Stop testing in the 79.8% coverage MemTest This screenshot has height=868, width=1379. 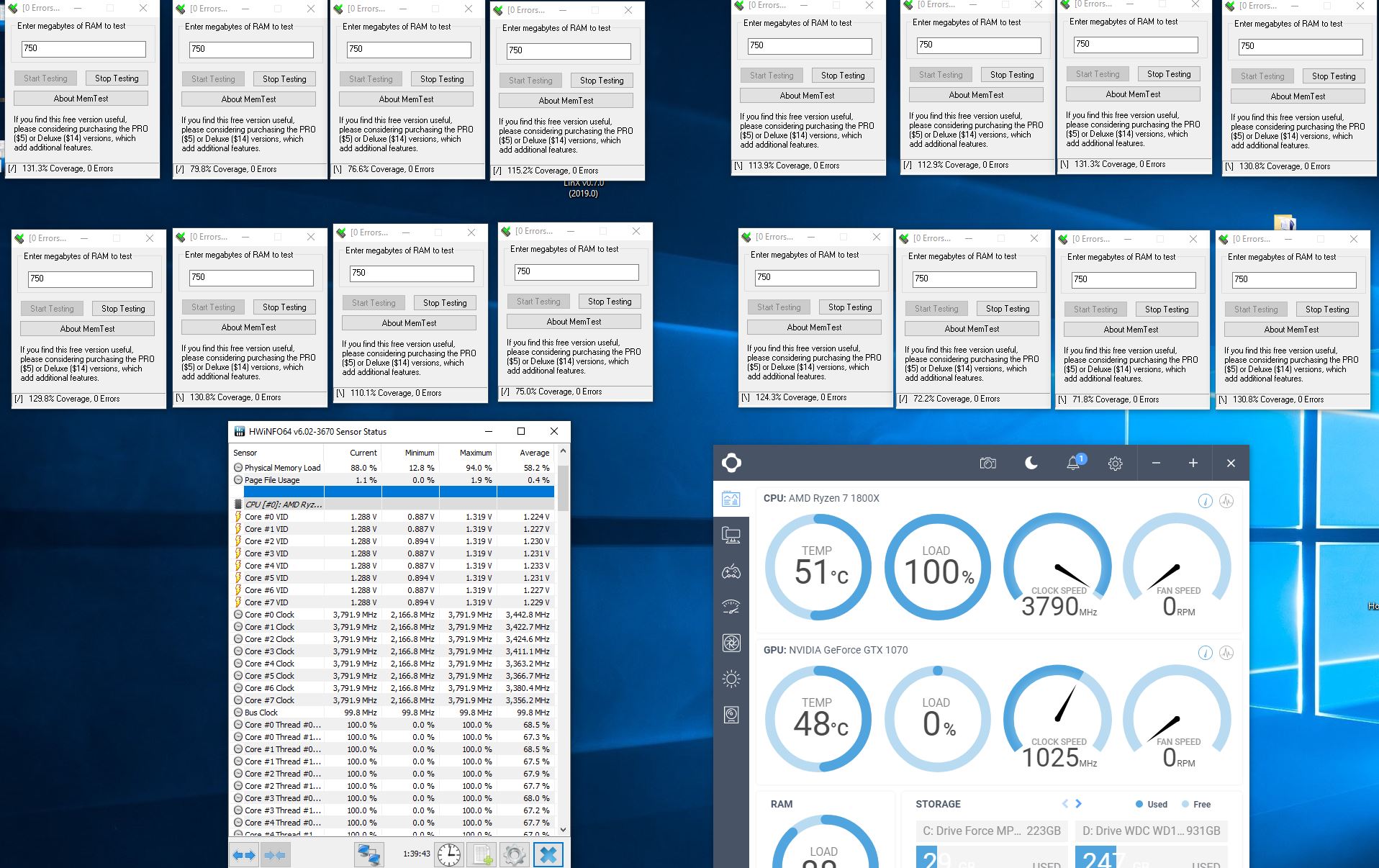coord(284,79)
